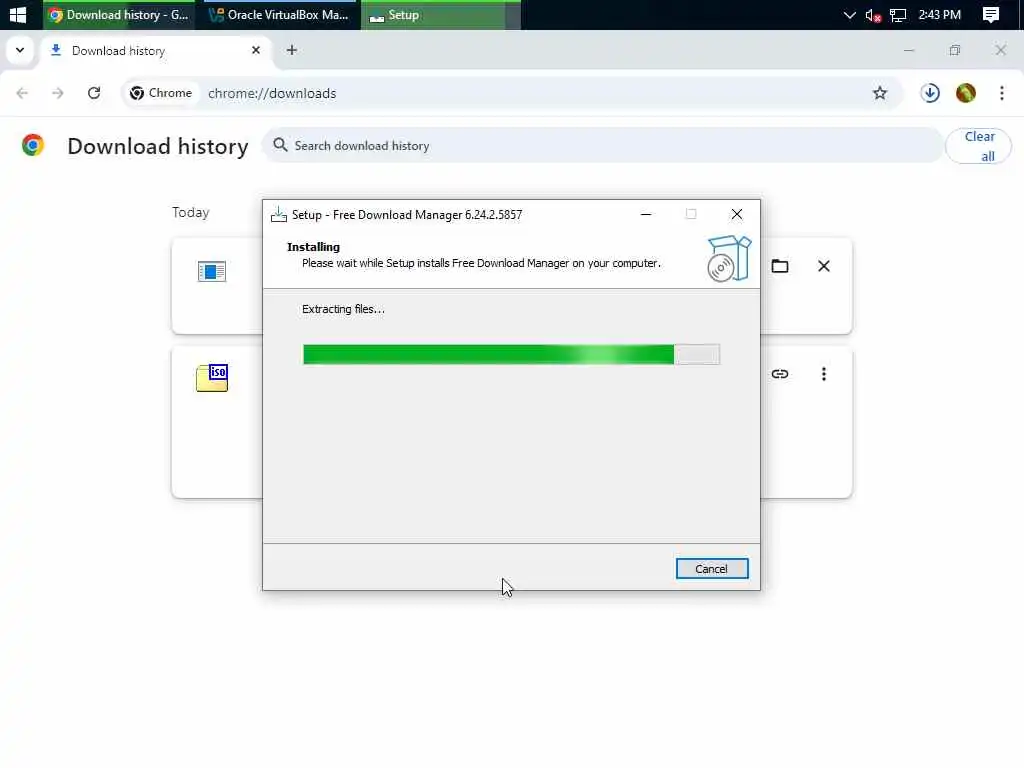Click the Chrome logo beside Download history

(x=33, y=145)
